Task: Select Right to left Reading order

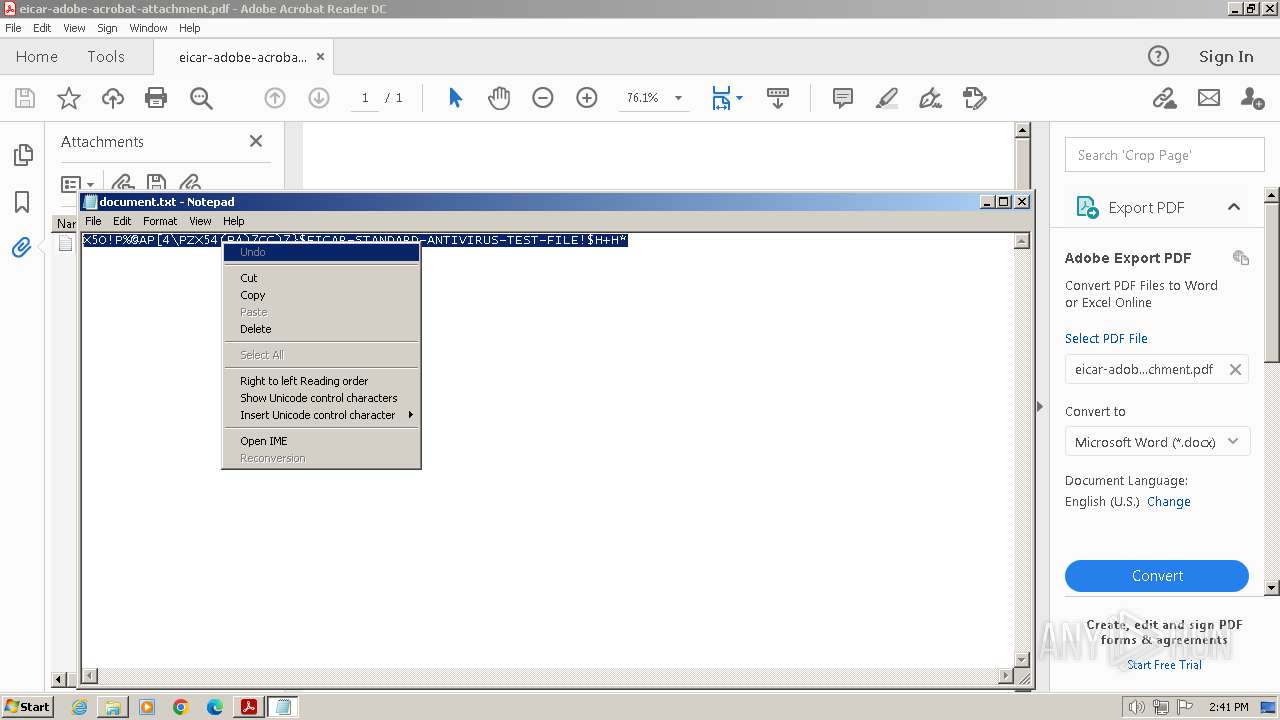Action: 320,381
